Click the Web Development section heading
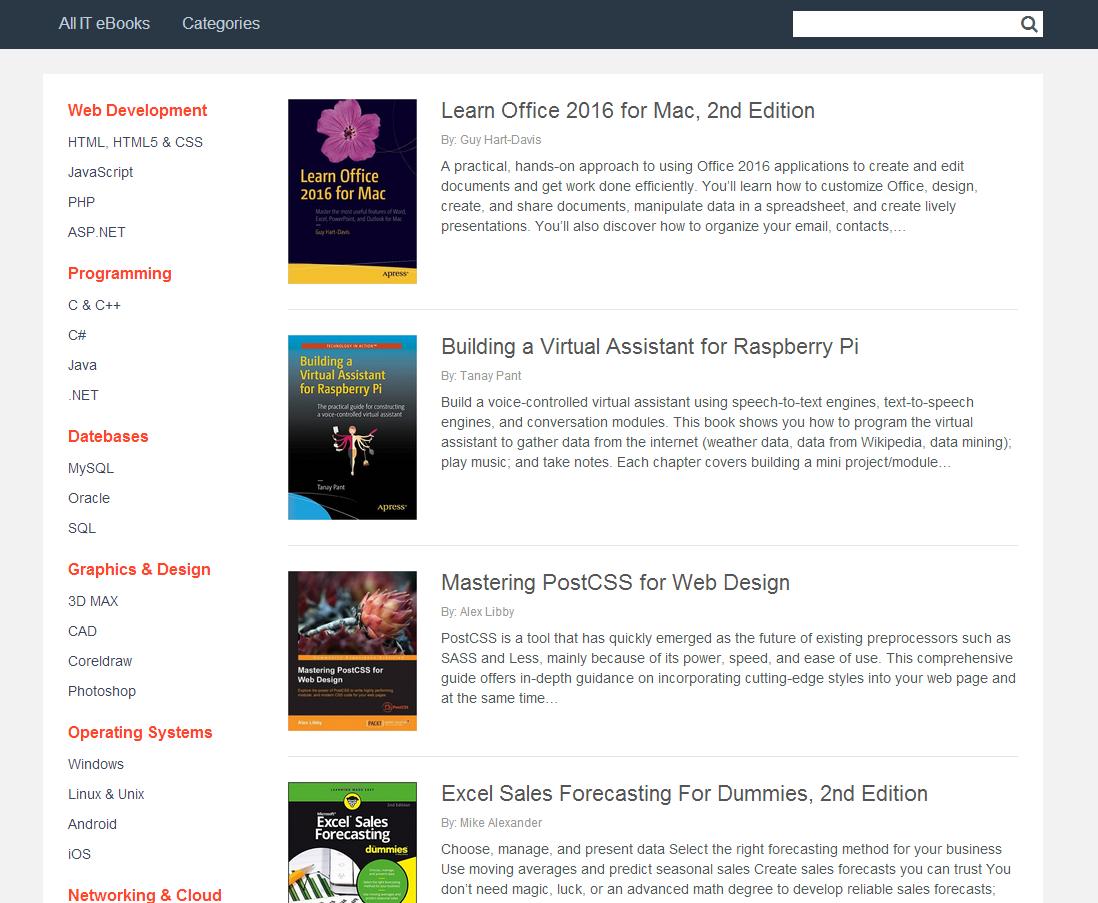This screenshot has height=903, width=1098. click(x=137, y=110)
